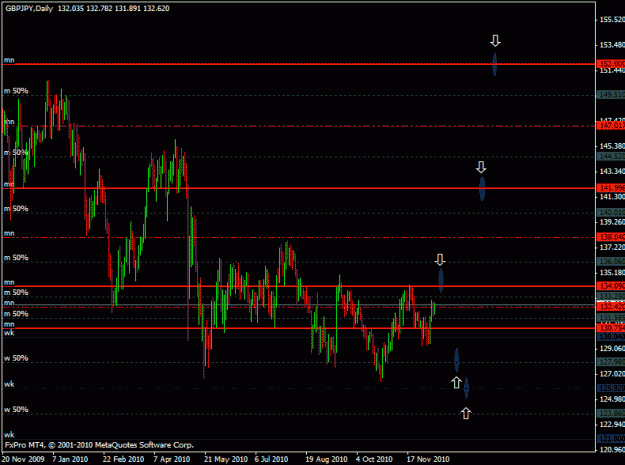Click the blue ellipse at the 127.98 level
This screenshot has height=465, width=625.
[457, 360]
